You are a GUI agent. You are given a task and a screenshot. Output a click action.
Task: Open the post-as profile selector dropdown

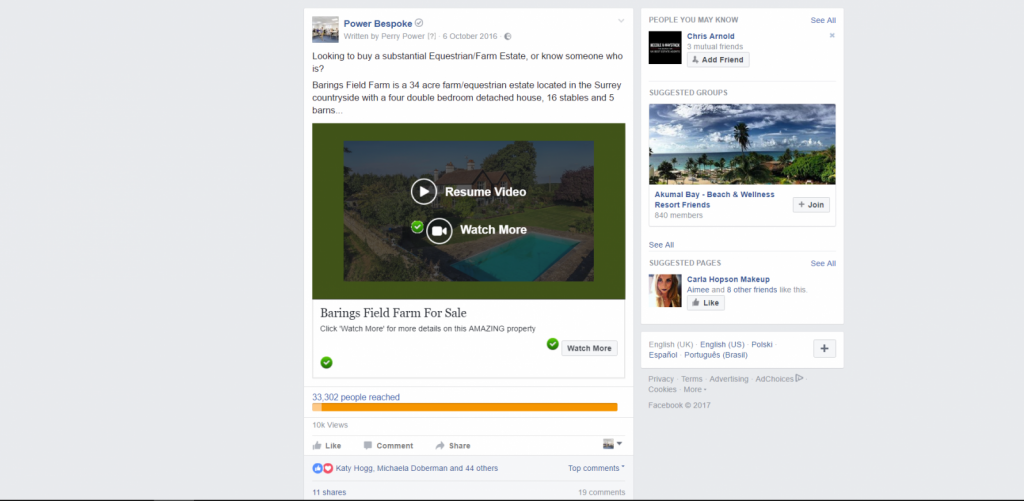[x=612, y=444]
